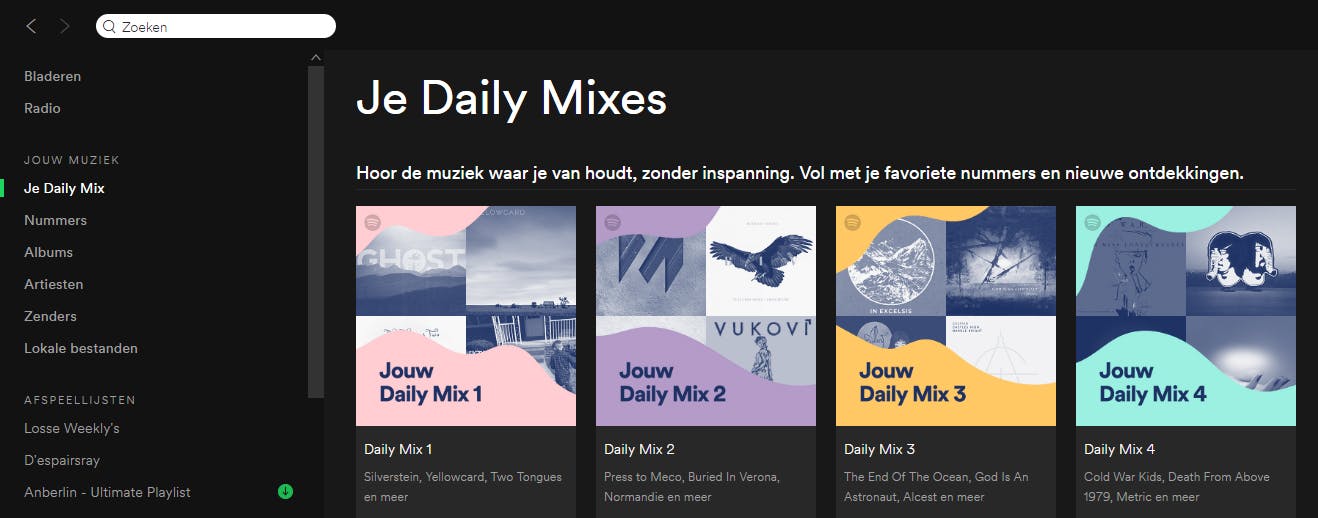The image size is (1318, 518).
Task: Click the Spotify logo on Daily Mix 4 cover
Action: click(x=1092, y=222)
